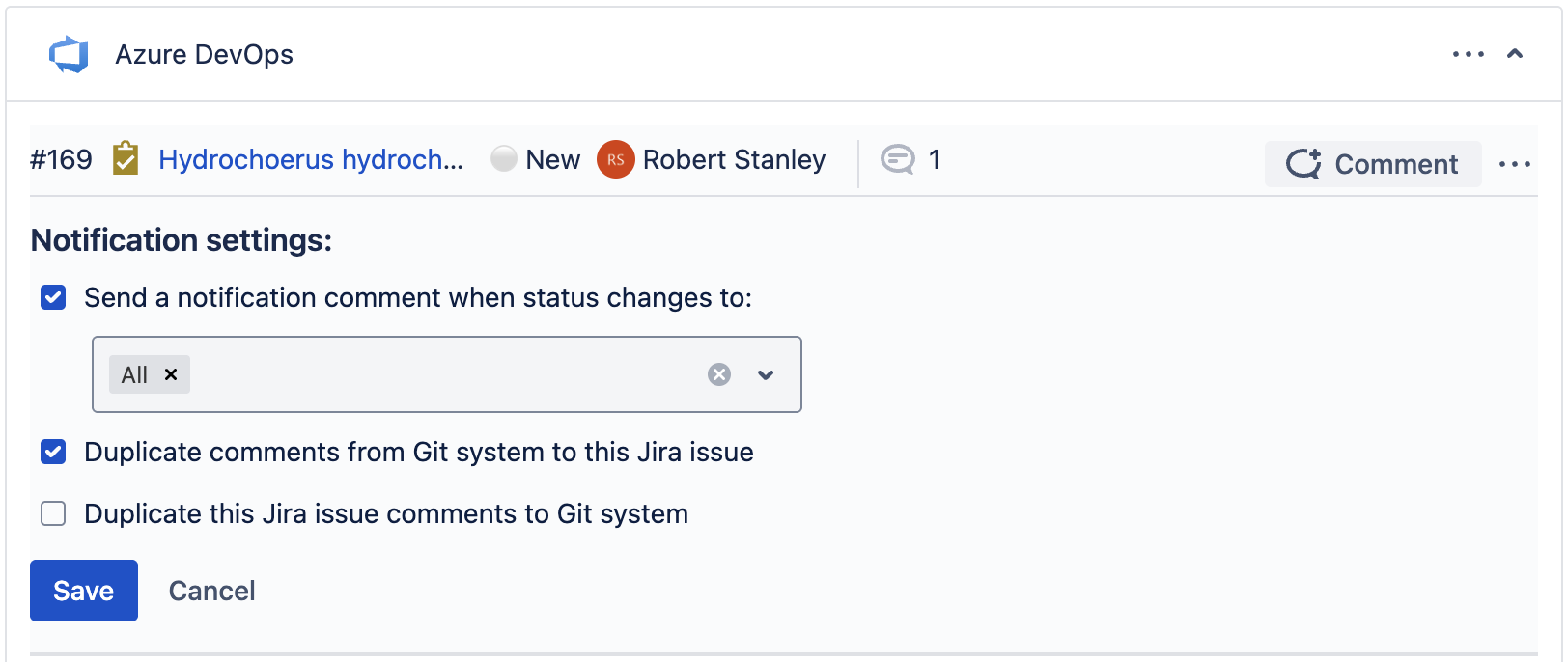Uncheck Send a notification comment checkbox
Image resolution: width=1568 pixels, height=662 pixels.
pos(54,297)
